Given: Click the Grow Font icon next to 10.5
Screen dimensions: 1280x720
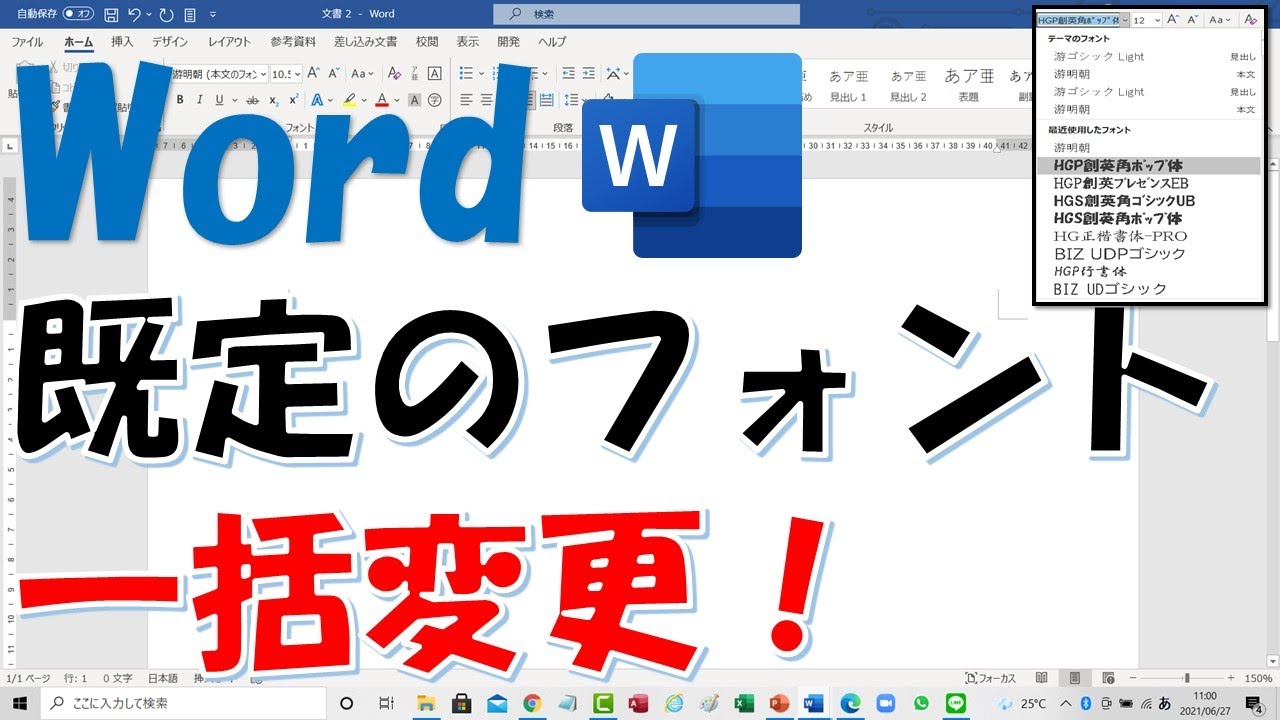Looking at the screenshot, I should pyautogui.click(x=313, y=74).
